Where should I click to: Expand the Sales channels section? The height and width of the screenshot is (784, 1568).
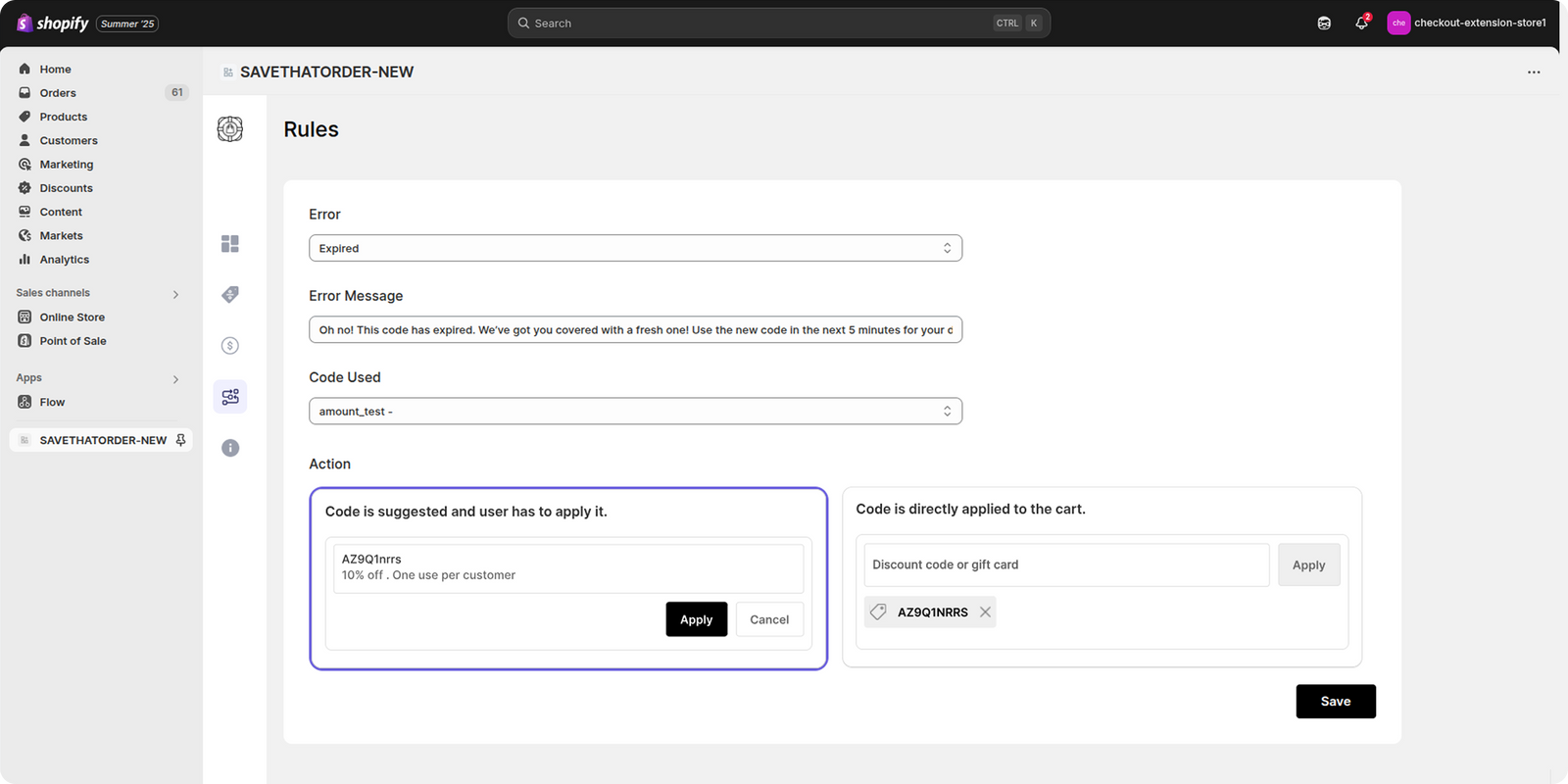pyautogui.click(x=175, y=294)
